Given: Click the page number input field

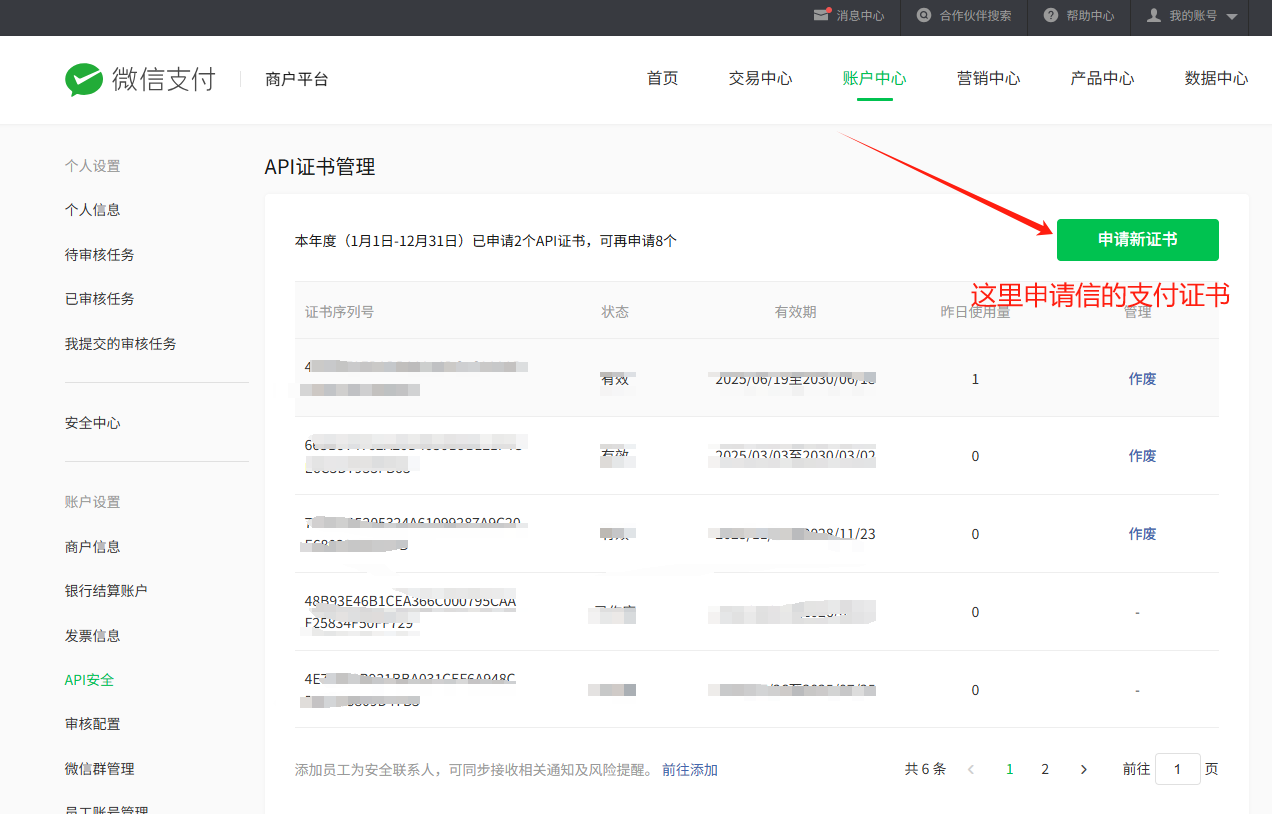Looking at the screenshot, I should click(1177, 769).
